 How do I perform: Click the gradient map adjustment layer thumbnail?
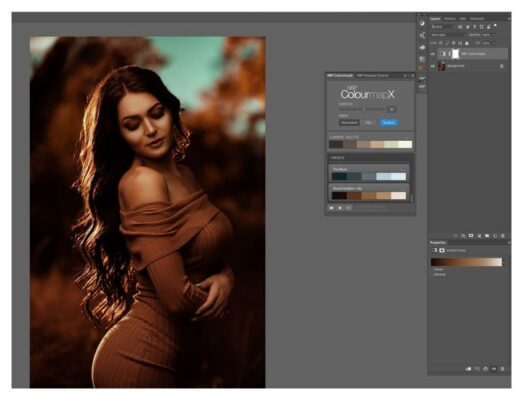point(443,54)
